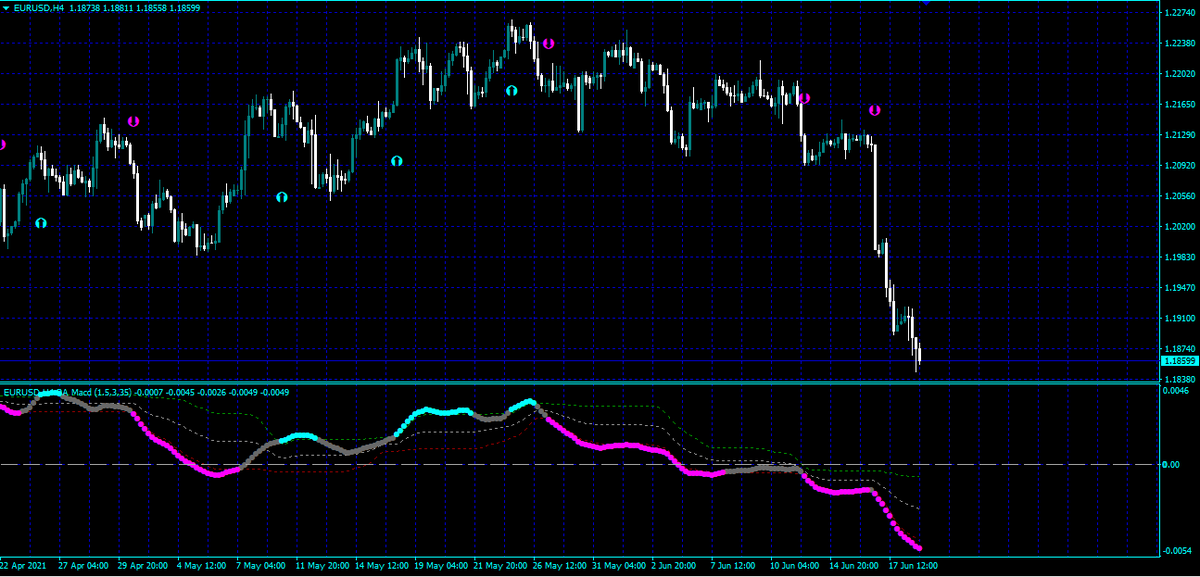Click the 21 May 20:00 time label
Screen dimensions: 1200x577
pyautogui.click(x=500, y=566)
